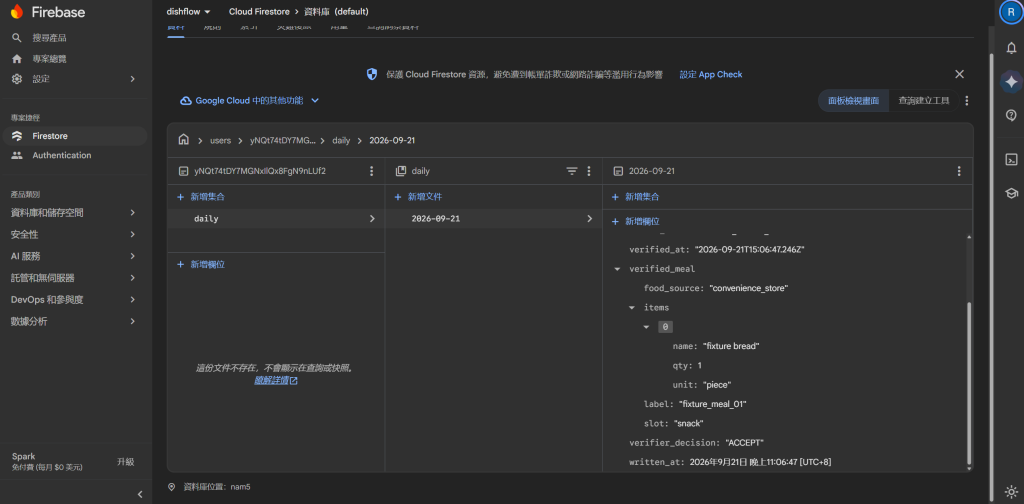
Task: Click the fields panel vertical scrollbar
Action: 968,383
